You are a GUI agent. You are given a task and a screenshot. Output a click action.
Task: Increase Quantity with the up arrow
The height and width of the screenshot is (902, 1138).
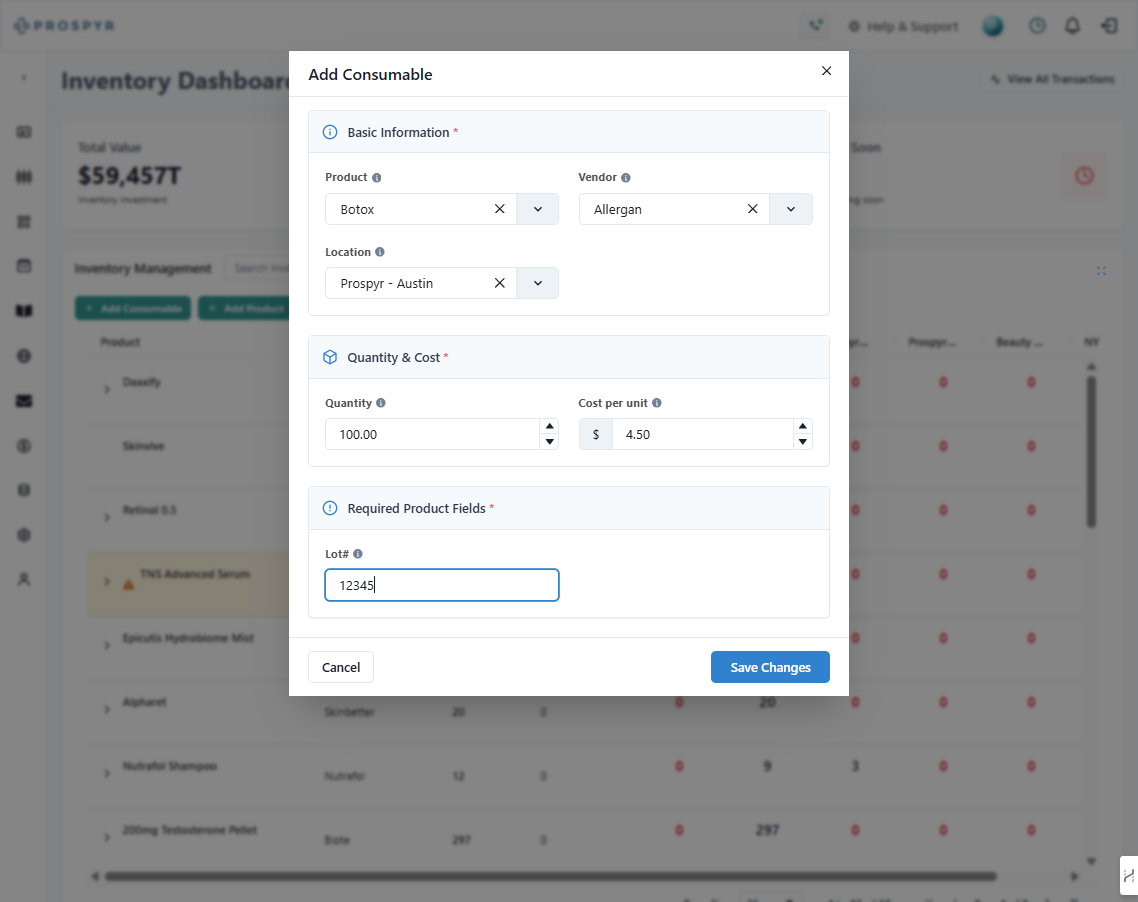coord(549,426)
